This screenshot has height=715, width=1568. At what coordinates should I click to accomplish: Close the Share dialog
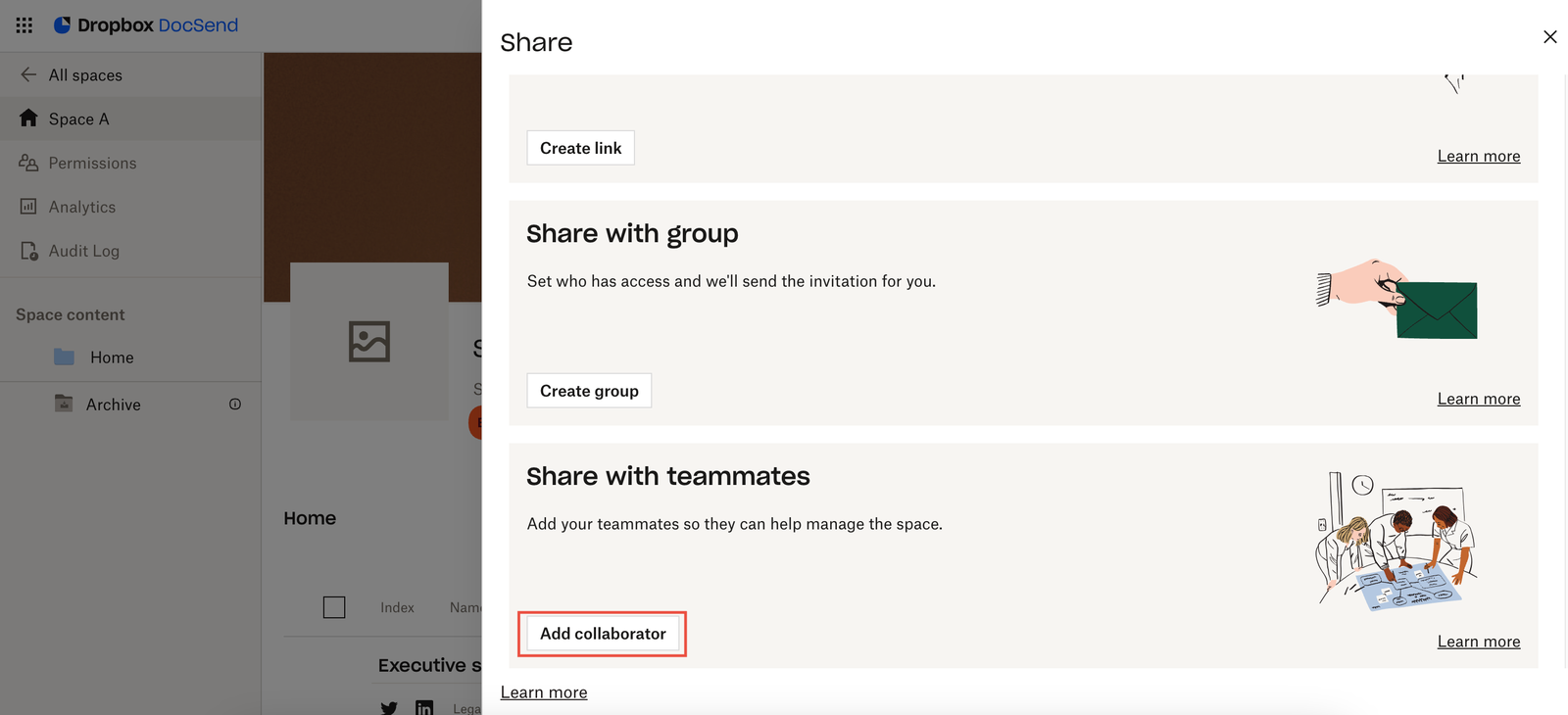pyautogui.click(x=1550, y=36)
